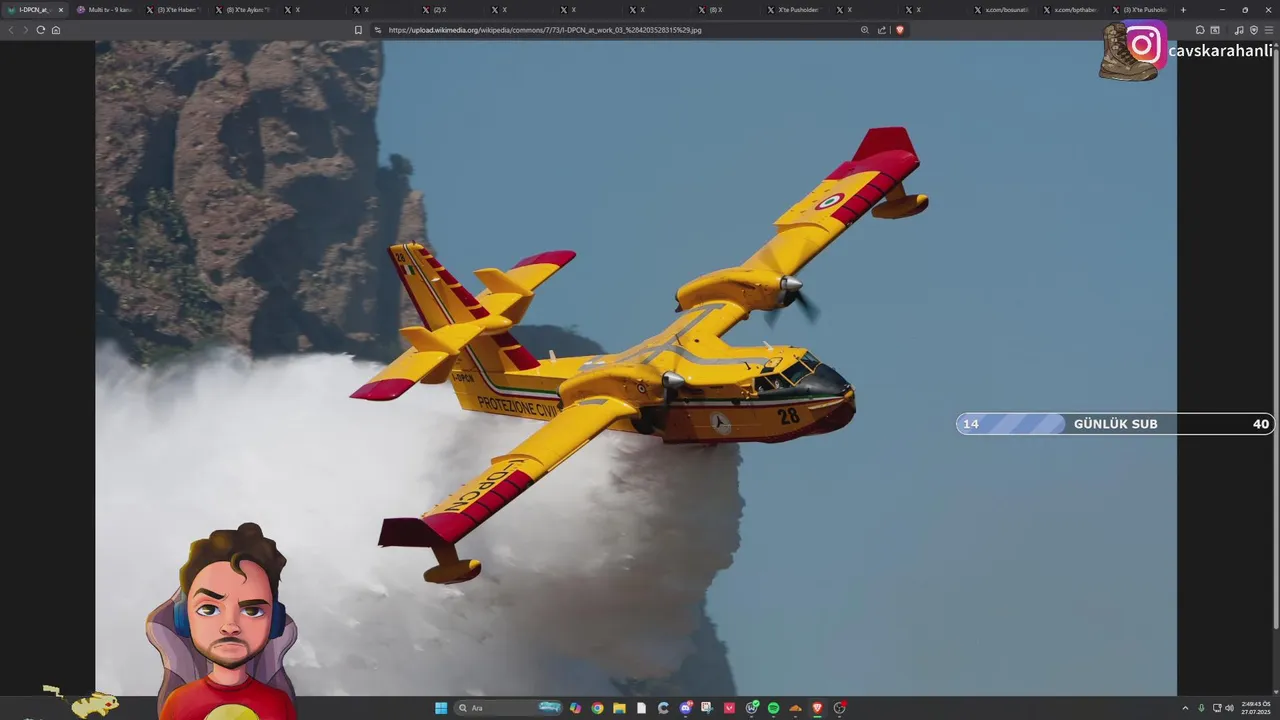Open volume control in system tray
This screenshot has width=1280, height=720.
[x=1229, y=708]
